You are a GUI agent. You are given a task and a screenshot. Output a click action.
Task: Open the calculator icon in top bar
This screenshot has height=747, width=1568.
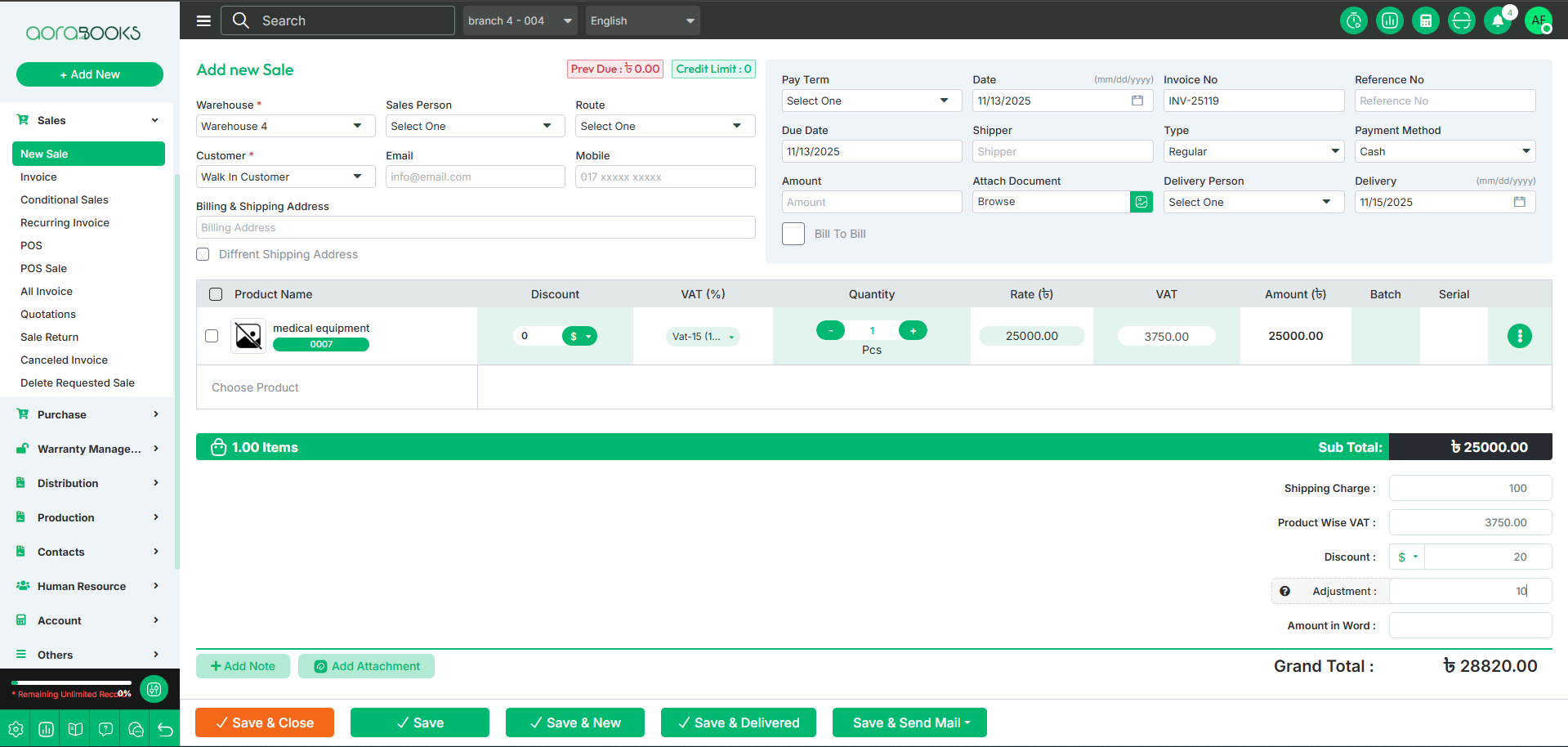click(x=1425, y=20)
